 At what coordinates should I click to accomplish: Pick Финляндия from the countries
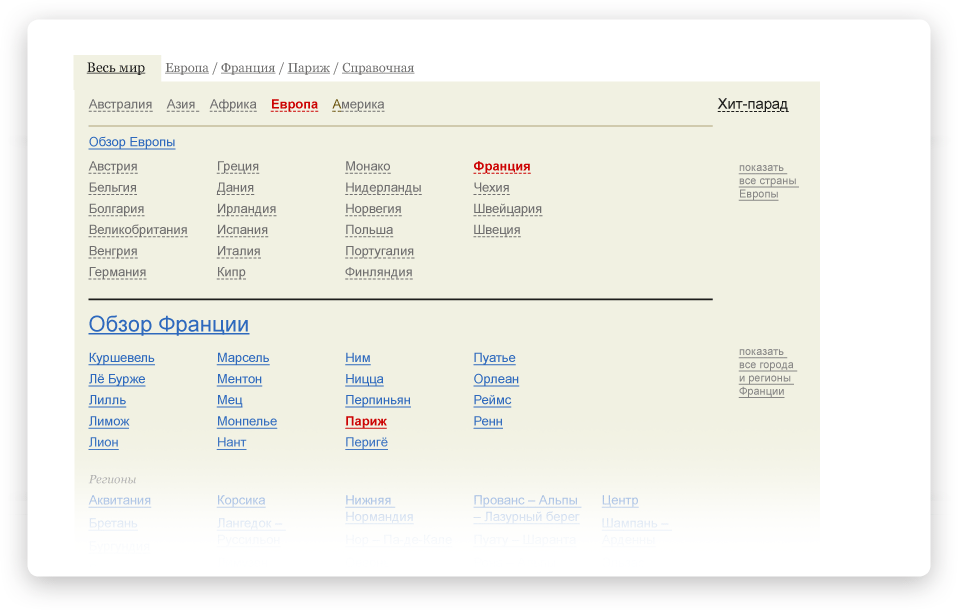(x=378, y=272)
